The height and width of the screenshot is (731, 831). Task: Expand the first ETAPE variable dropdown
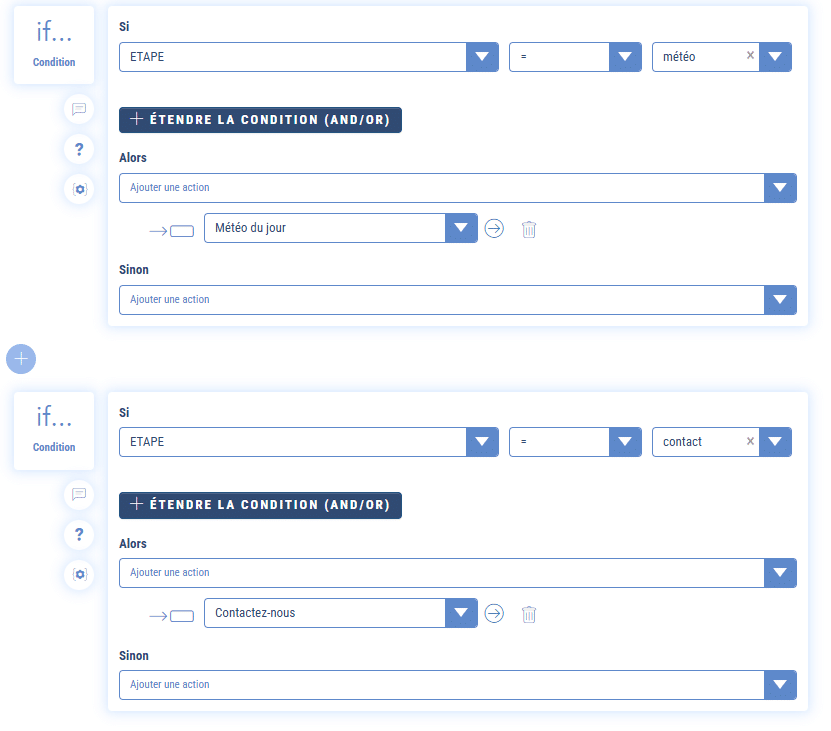tap(482, 57)
